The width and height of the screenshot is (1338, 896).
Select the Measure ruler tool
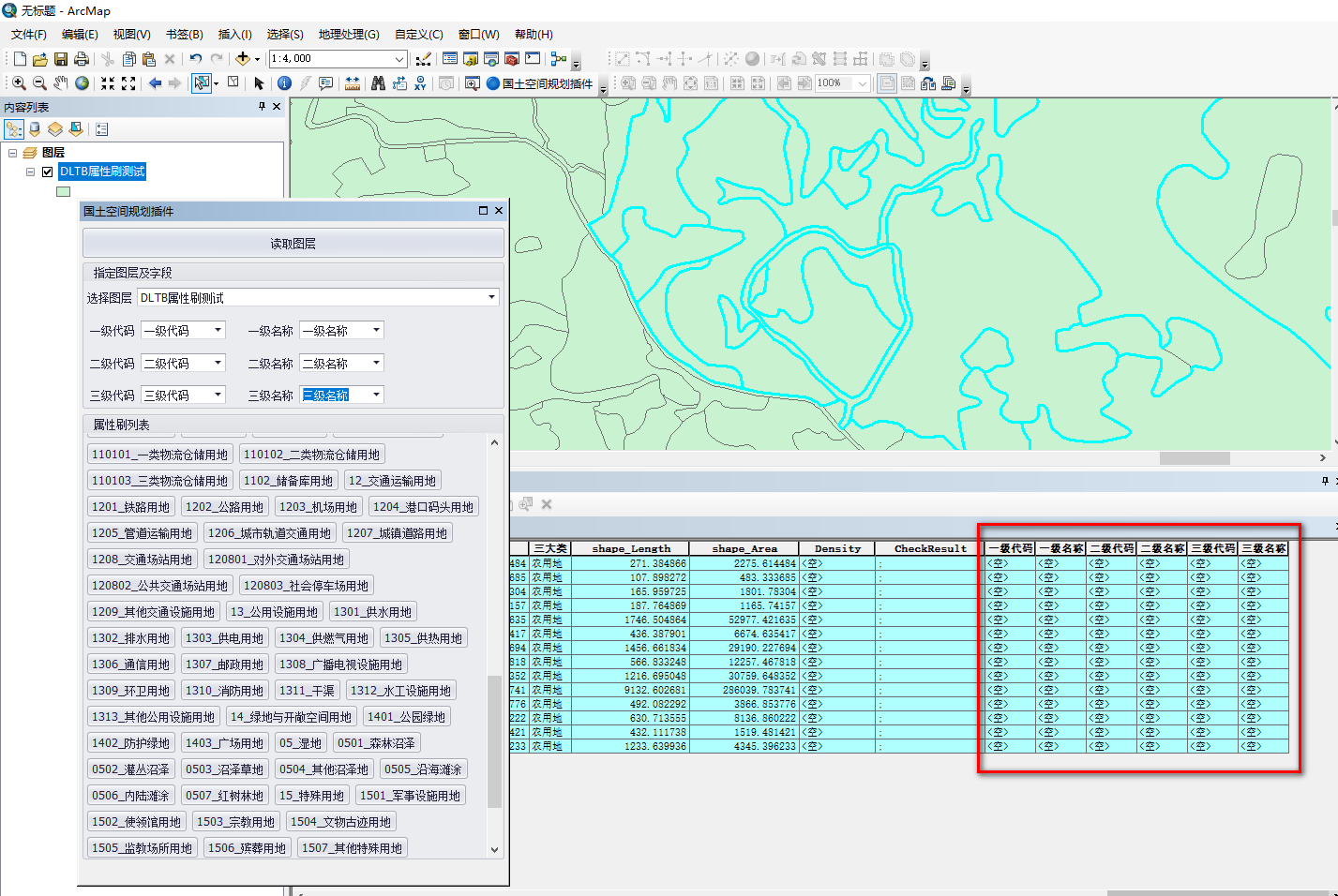pyautogui.click(x=353, y=83)
